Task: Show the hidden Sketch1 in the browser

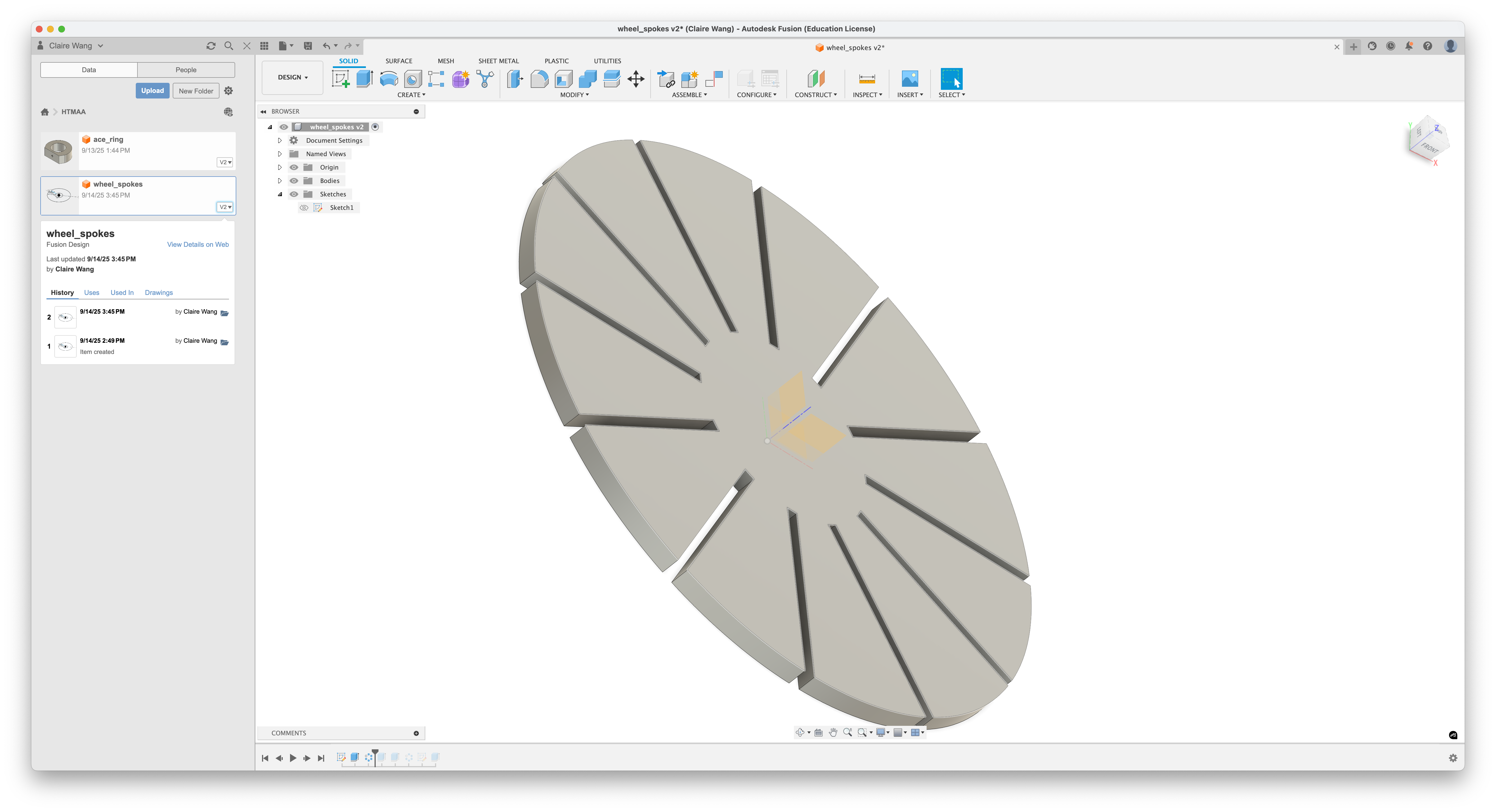Action: pos(304,207)
